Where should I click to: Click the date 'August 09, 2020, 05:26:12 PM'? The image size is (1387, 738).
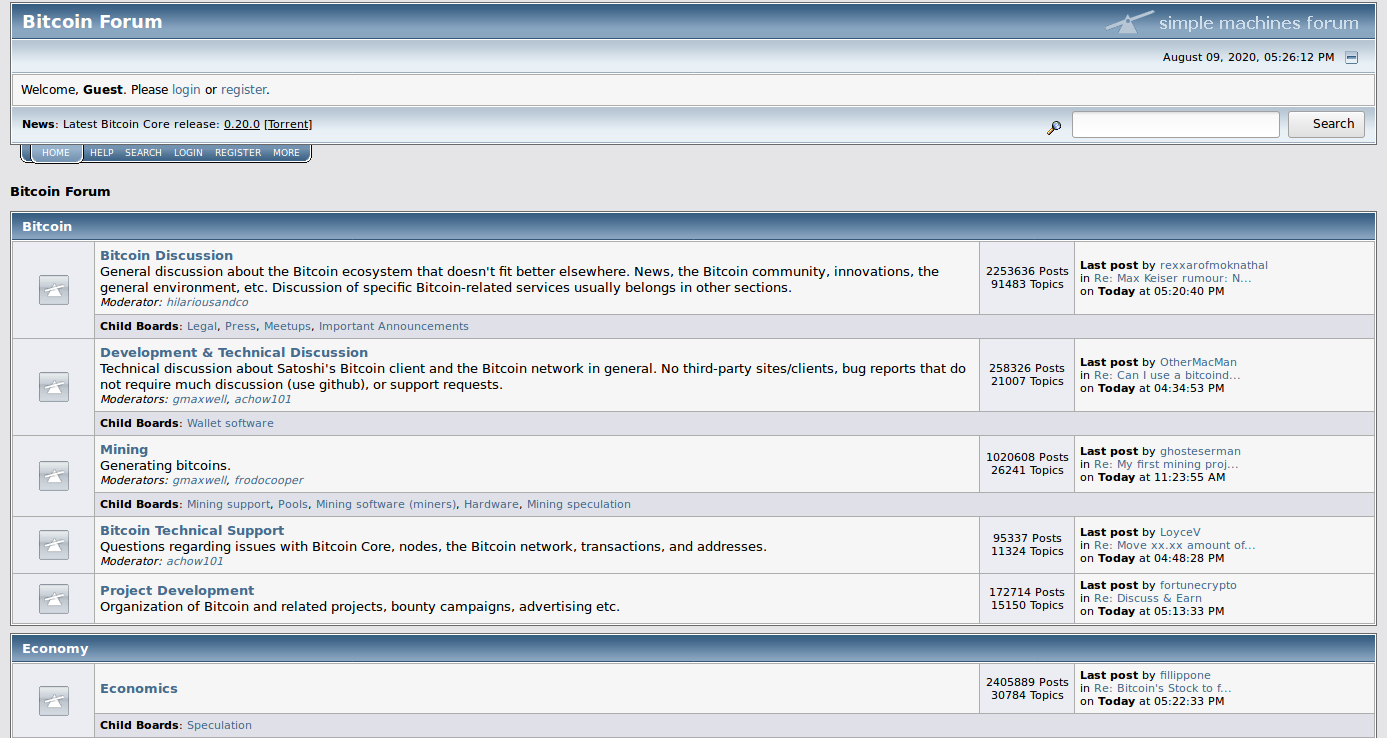[1248, 58]
